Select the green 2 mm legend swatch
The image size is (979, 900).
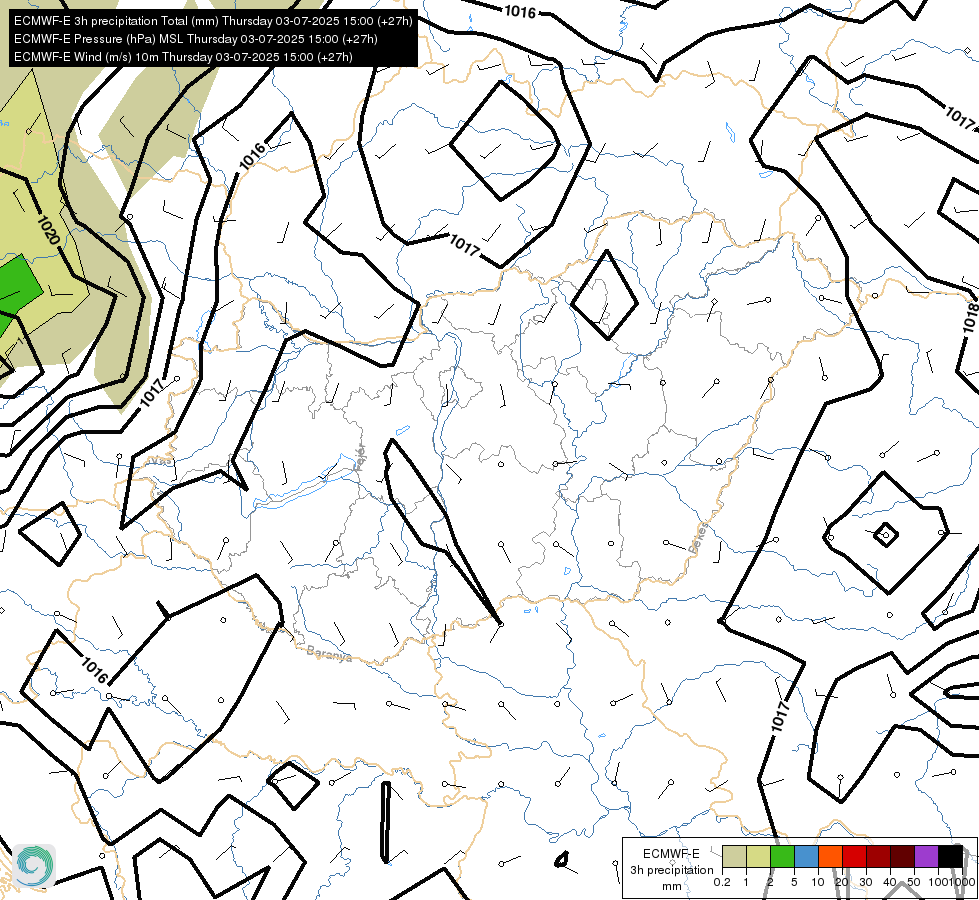point(782,857)
